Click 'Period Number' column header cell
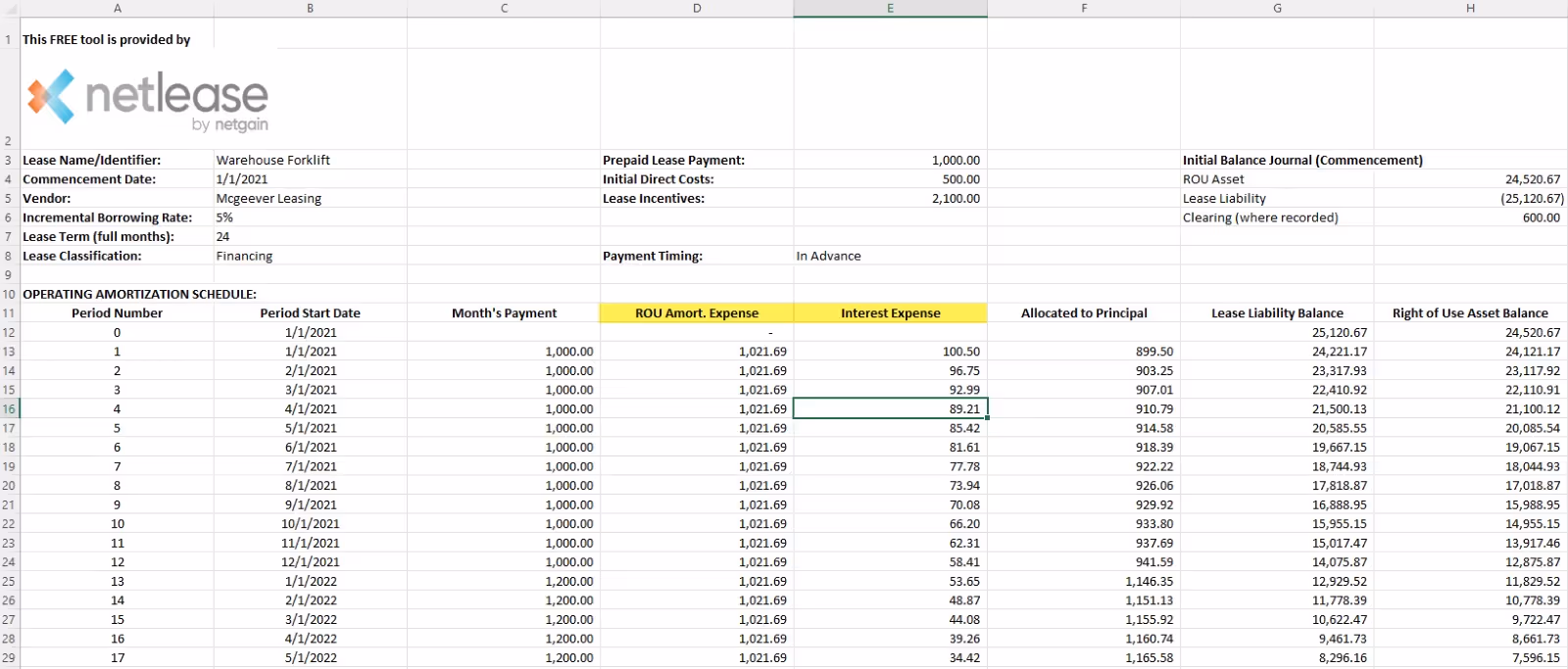Screen dimensions: 1568x669 (117, 313)
